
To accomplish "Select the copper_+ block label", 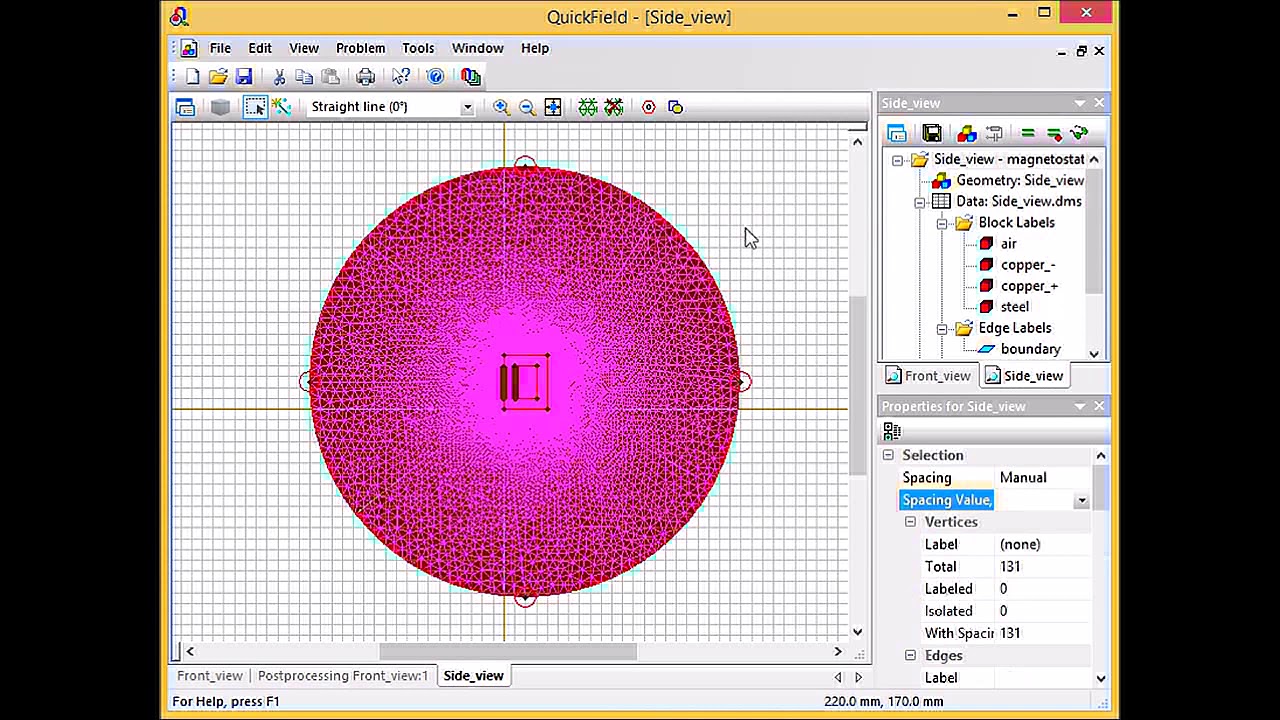I will [1029, 286].
